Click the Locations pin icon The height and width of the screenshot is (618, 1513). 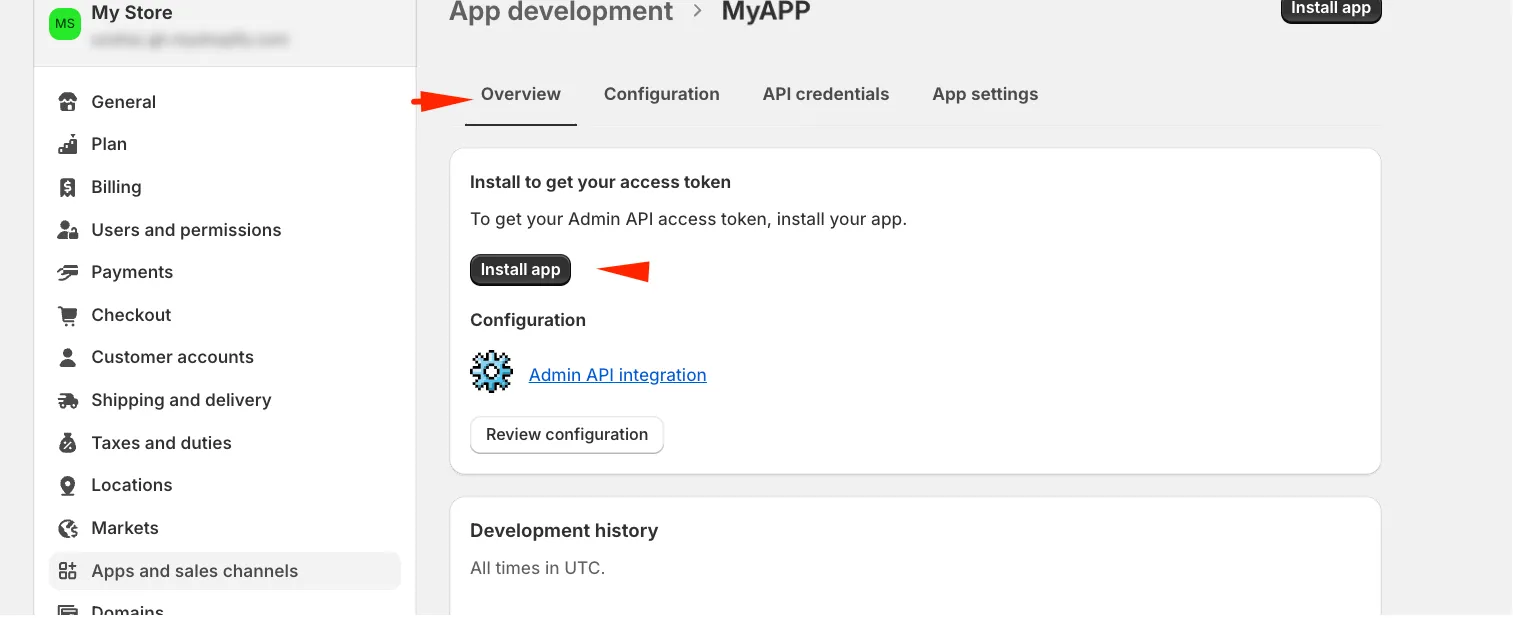(x=68, y=486)
